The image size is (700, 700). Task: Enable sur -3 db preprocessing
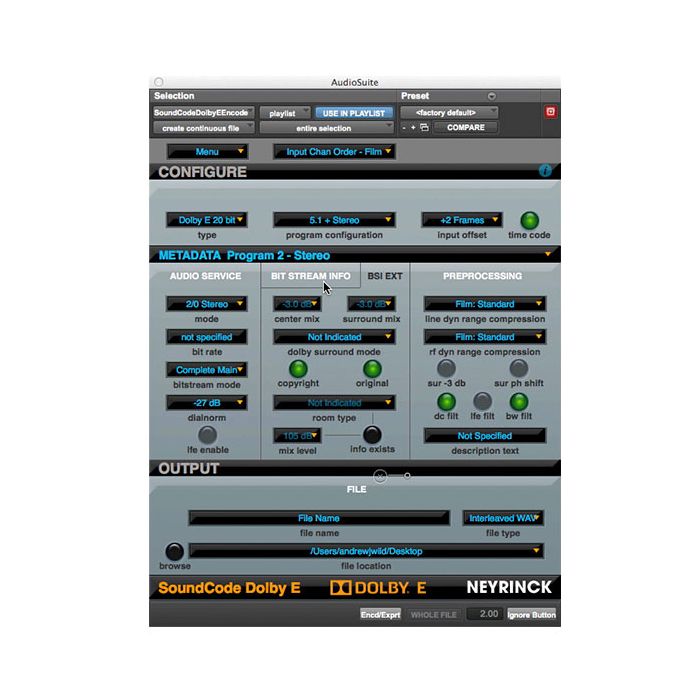(x=446, y=369)
